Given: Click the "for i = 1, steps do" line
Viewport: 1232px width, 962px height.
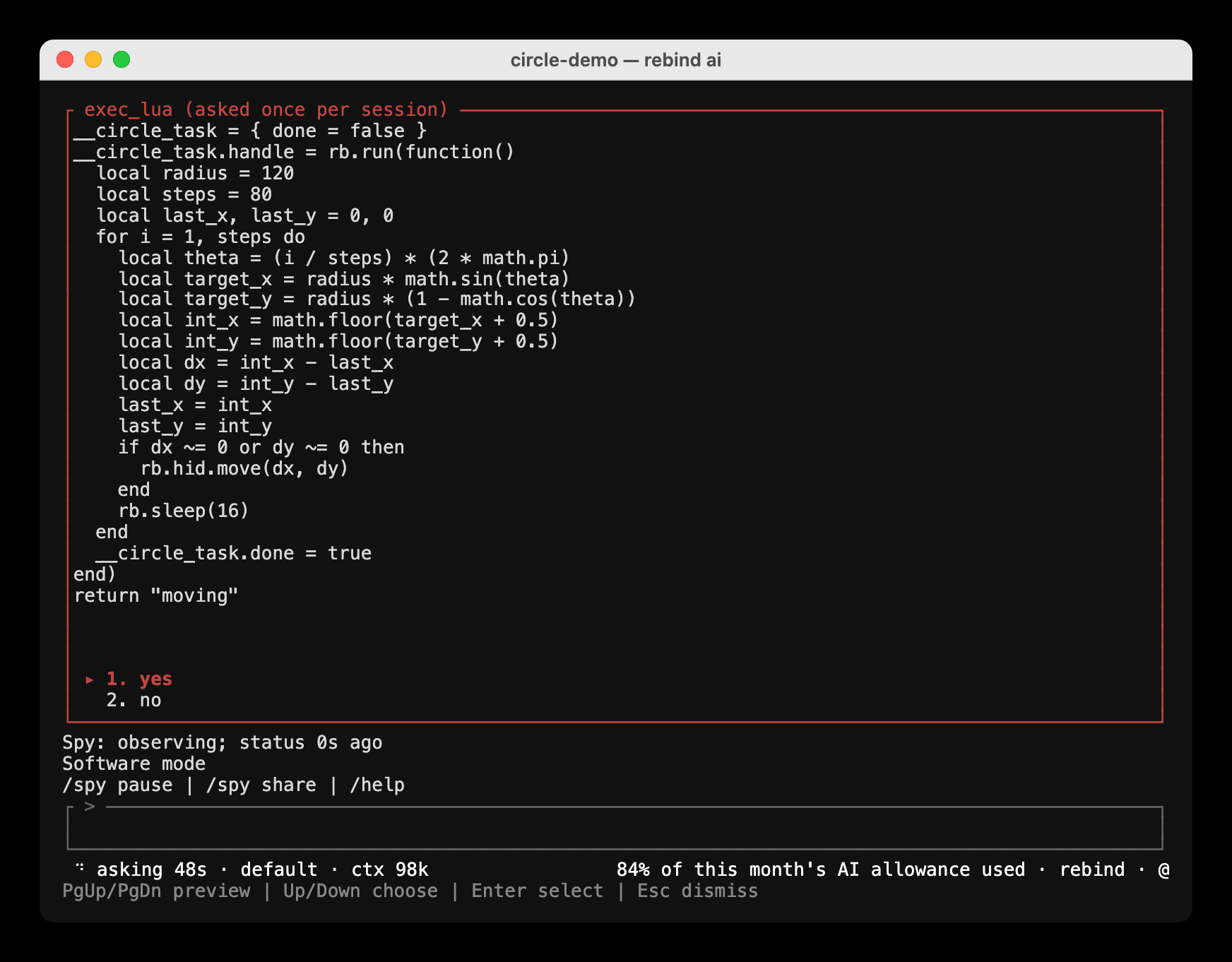Looking at the screenshot, I should click(201, 237).
